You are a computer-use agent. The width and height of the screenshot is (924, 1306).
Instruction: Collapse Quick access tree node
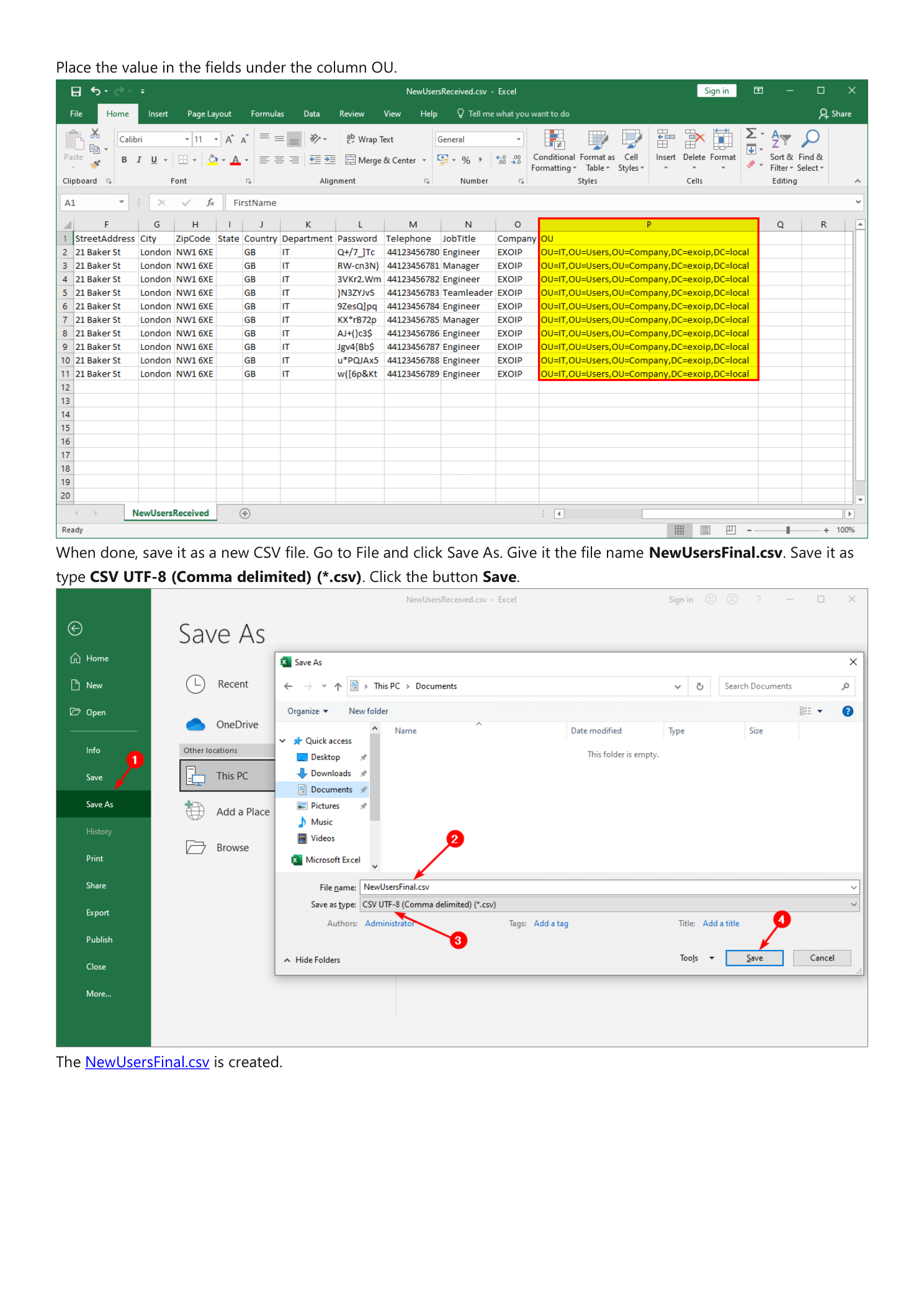click(283, 741)
